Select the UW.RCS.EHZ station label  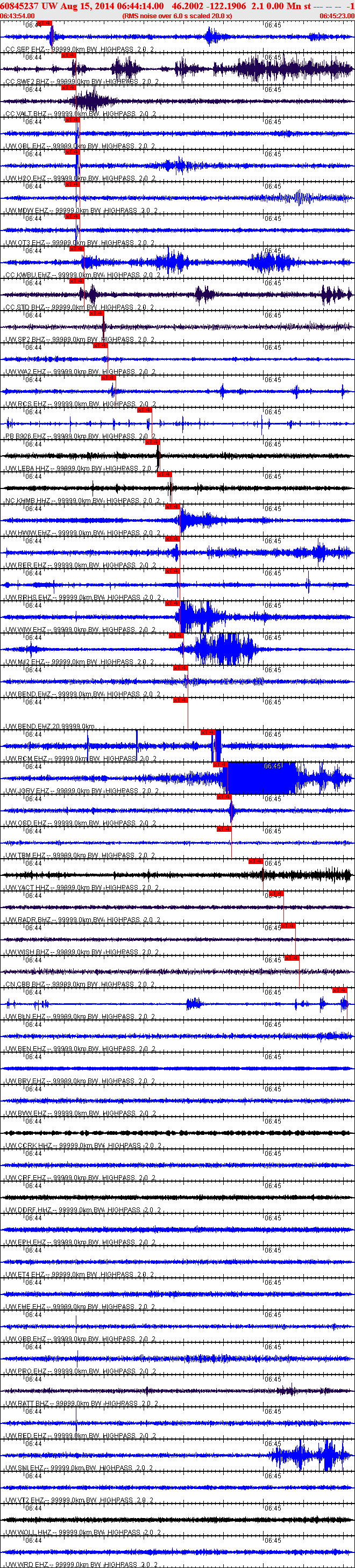pos(80,404)
